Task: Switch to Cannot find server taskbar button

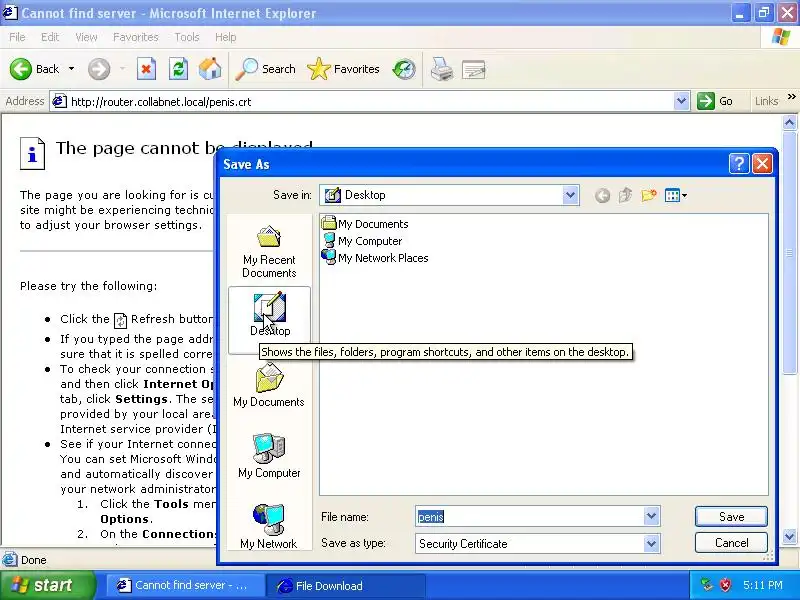Action: pyautogui.click(x=185, y=585)
